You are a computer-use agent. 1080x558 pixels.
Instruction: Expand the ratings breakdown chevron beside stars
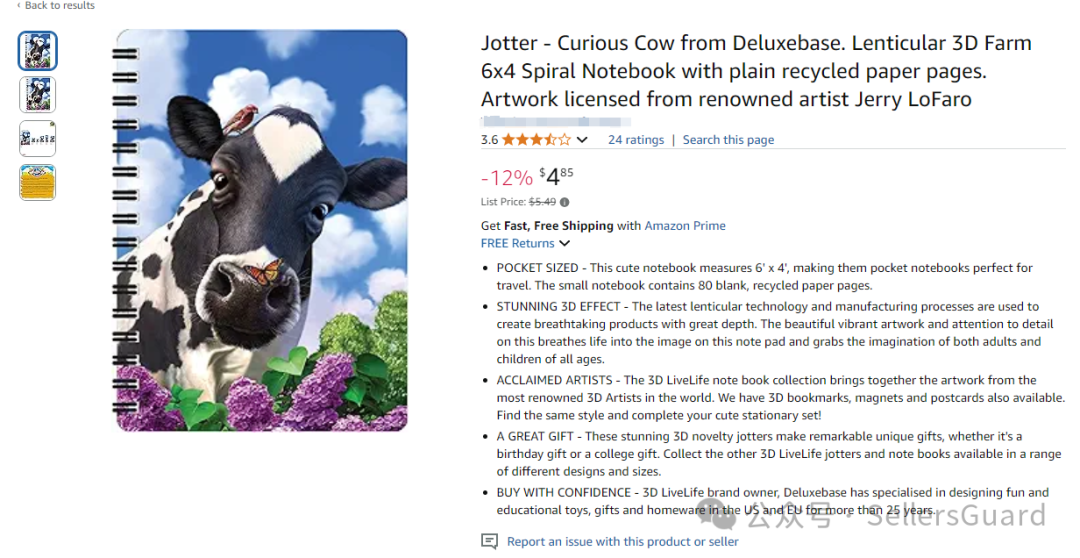(x=583, y=140)
